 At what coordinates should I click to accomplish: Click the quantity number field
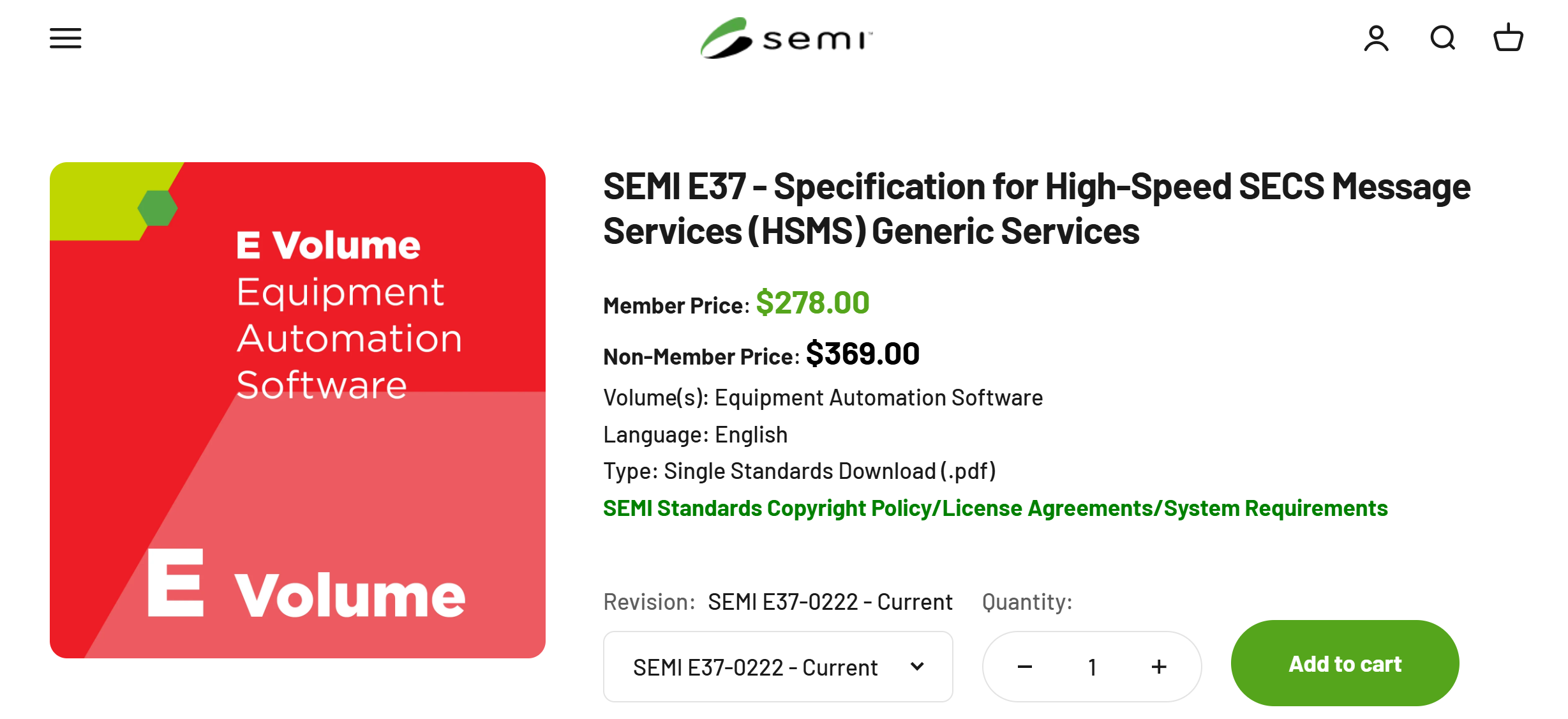1092,667
